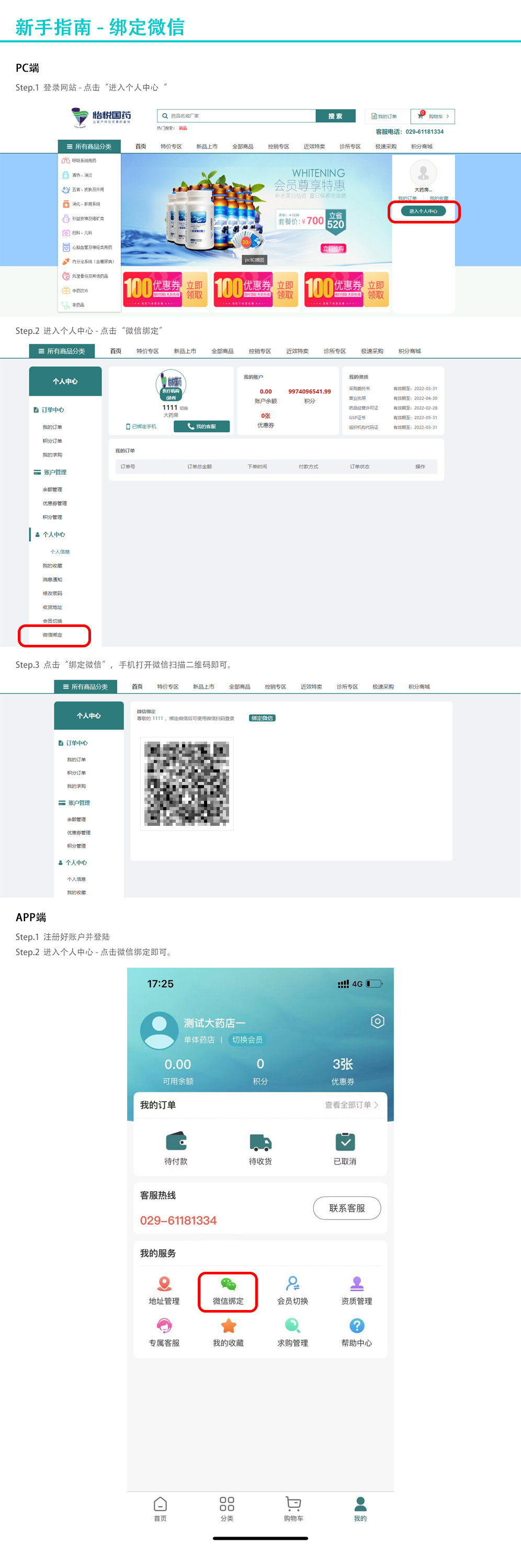Tap the app's 微信绑定 WeChat icon
Screen dimensions: 521x1568
[x=228, y=1284]
